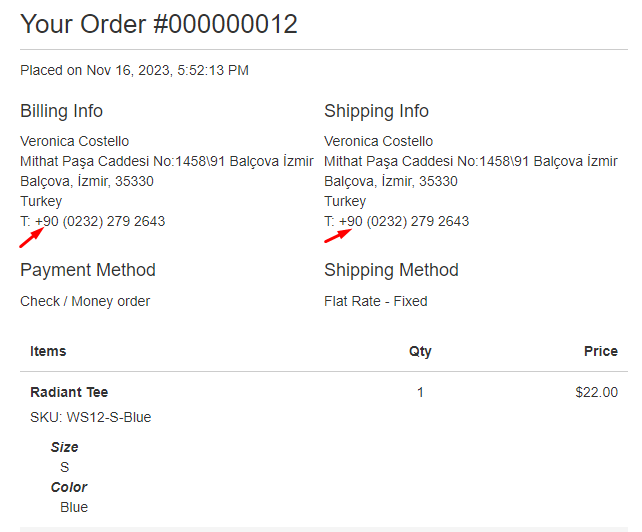Click the billing phone number +90 (0232)
This screenshot has height=532, width=642.
click(100, 222)
